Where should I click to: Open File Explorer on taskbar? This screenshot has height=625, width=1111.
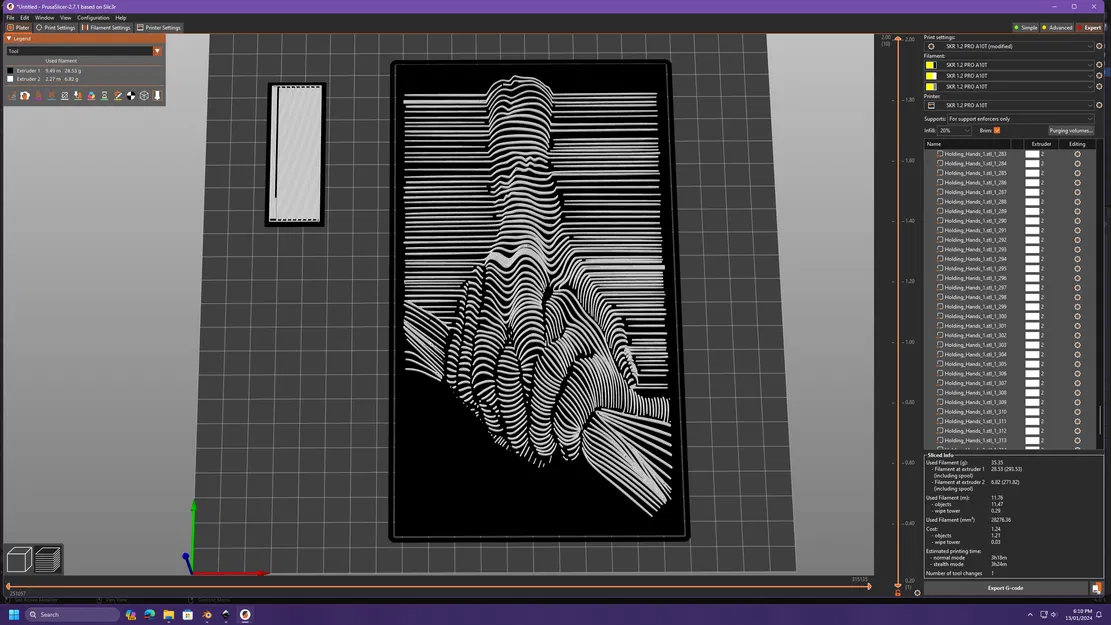click(169, 614)
